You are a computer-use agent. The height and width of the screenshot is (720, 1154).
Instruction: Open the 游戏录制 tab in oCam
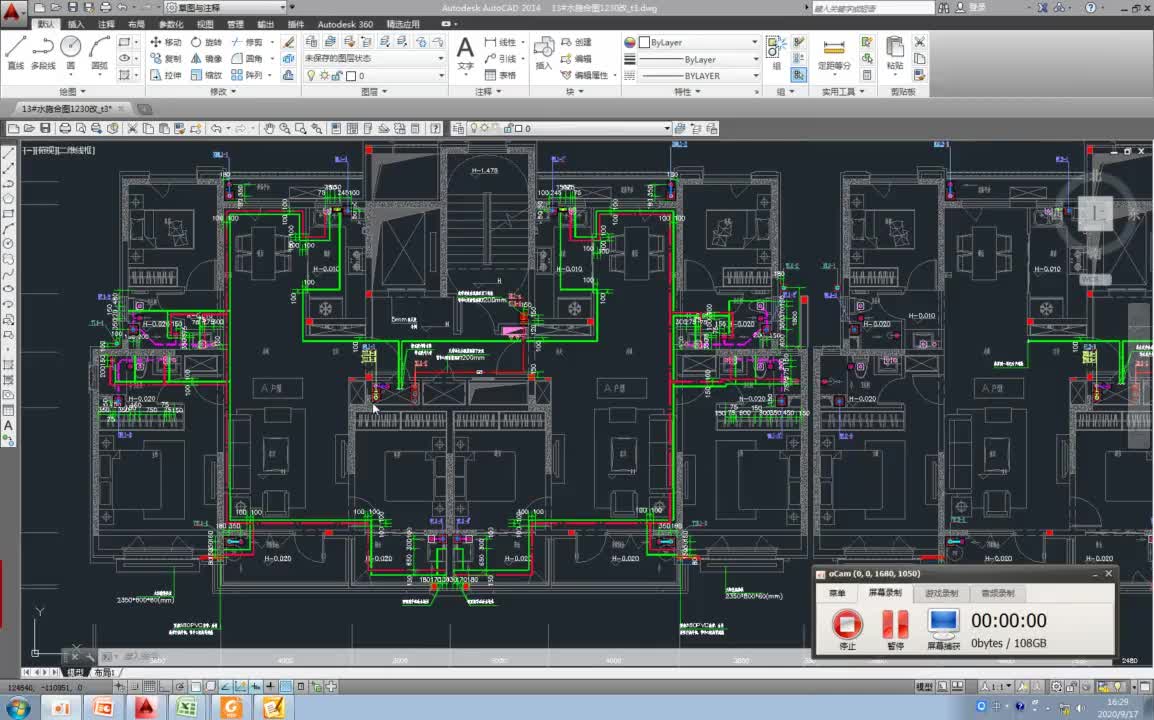tap(942, 593)
